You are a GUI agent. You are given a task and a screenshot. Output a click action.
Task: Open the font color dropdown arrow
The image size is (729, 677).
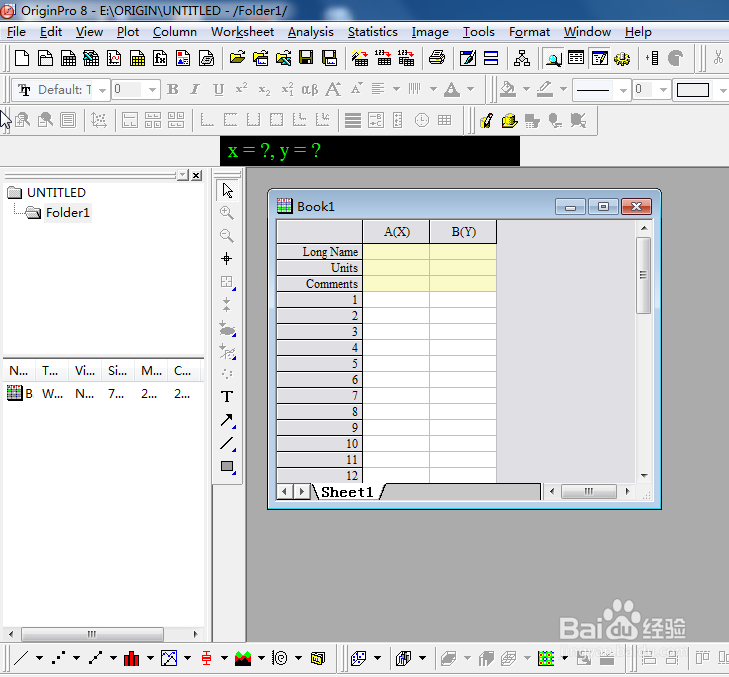pos(471,89)
